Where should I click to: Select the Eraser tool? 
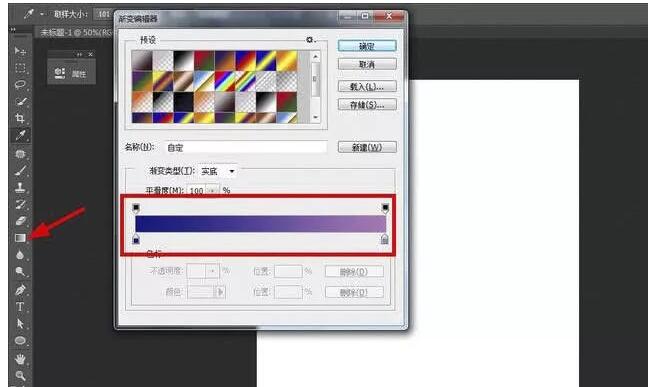[x=20, y=221]
